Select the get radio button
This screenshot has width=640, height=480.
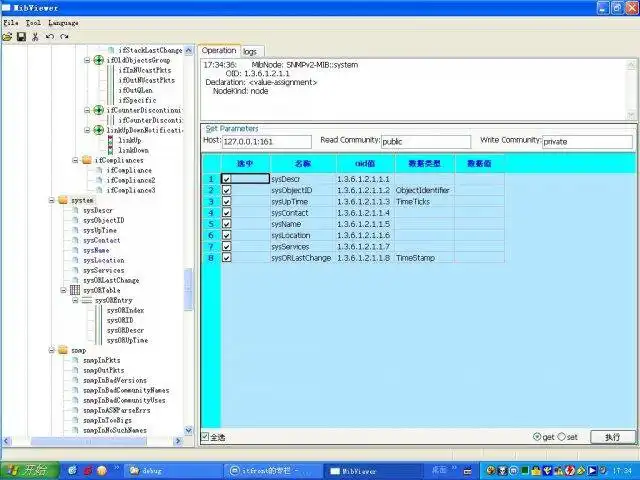537,437
